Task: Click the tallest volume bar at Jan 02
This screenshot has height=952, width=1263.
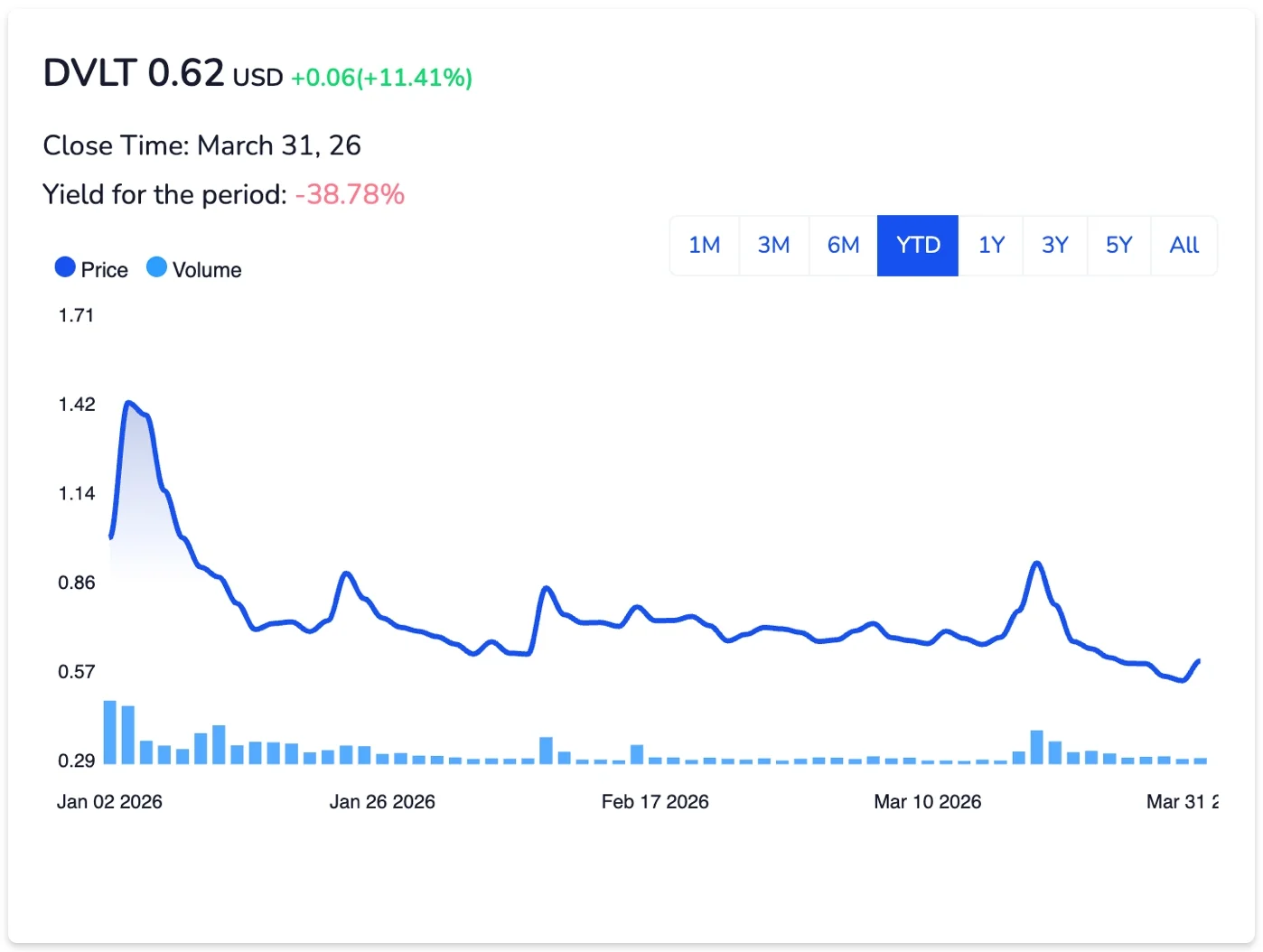Action: (x=110, y=733)
